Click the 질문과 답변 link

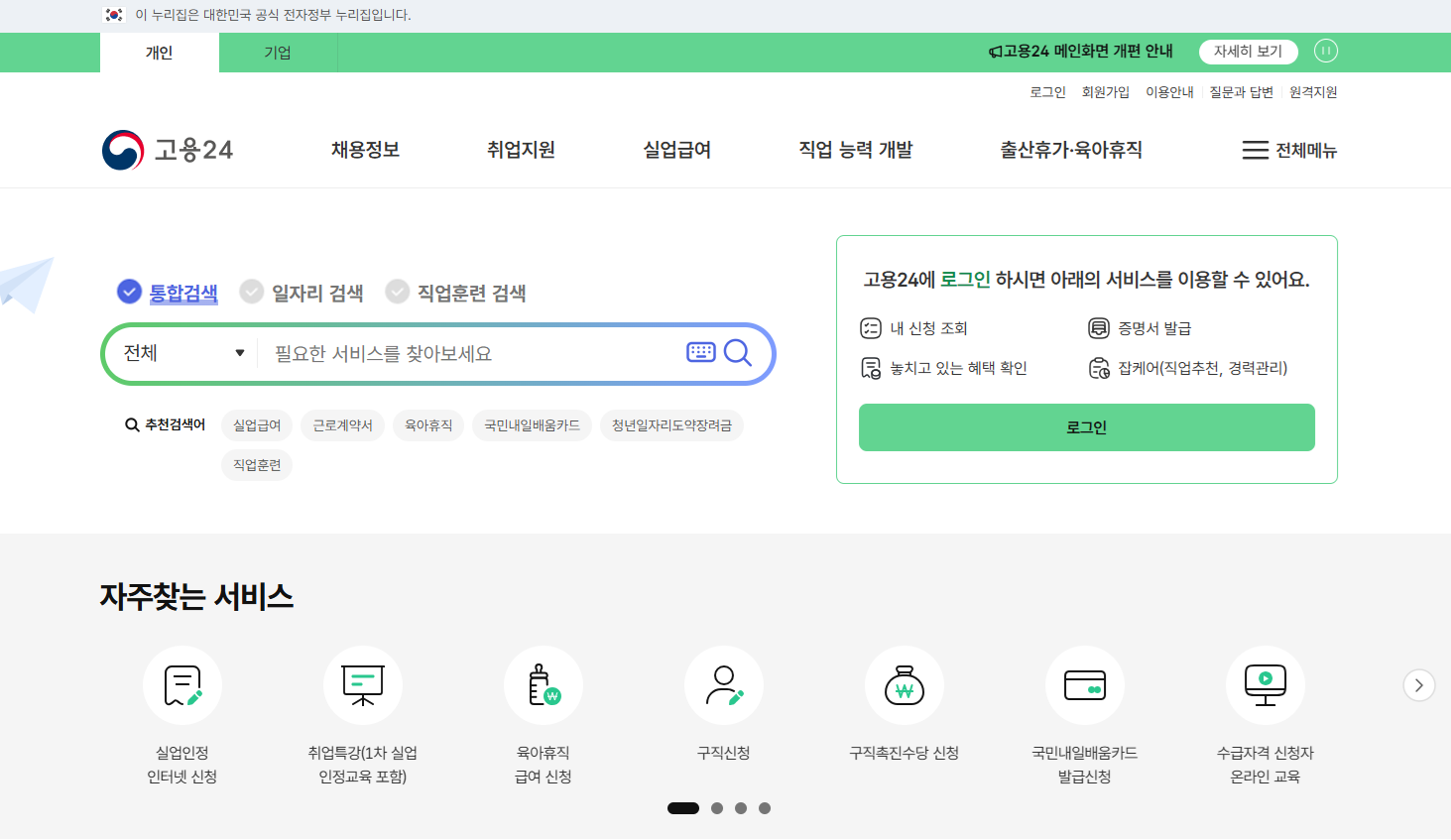tap(1241, 92)
